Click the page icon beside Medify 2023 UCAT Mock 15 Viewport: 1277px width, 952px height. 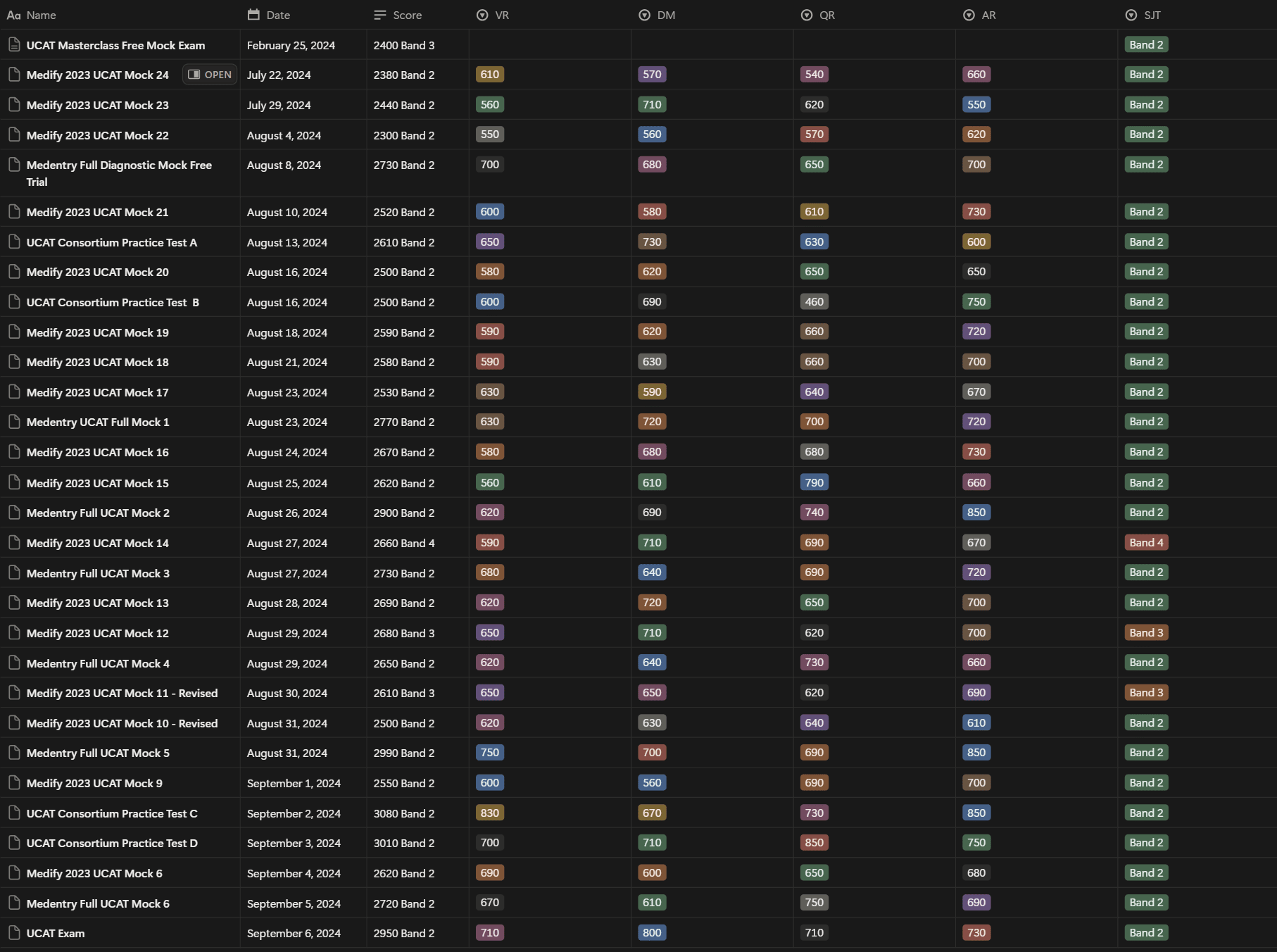13,483
